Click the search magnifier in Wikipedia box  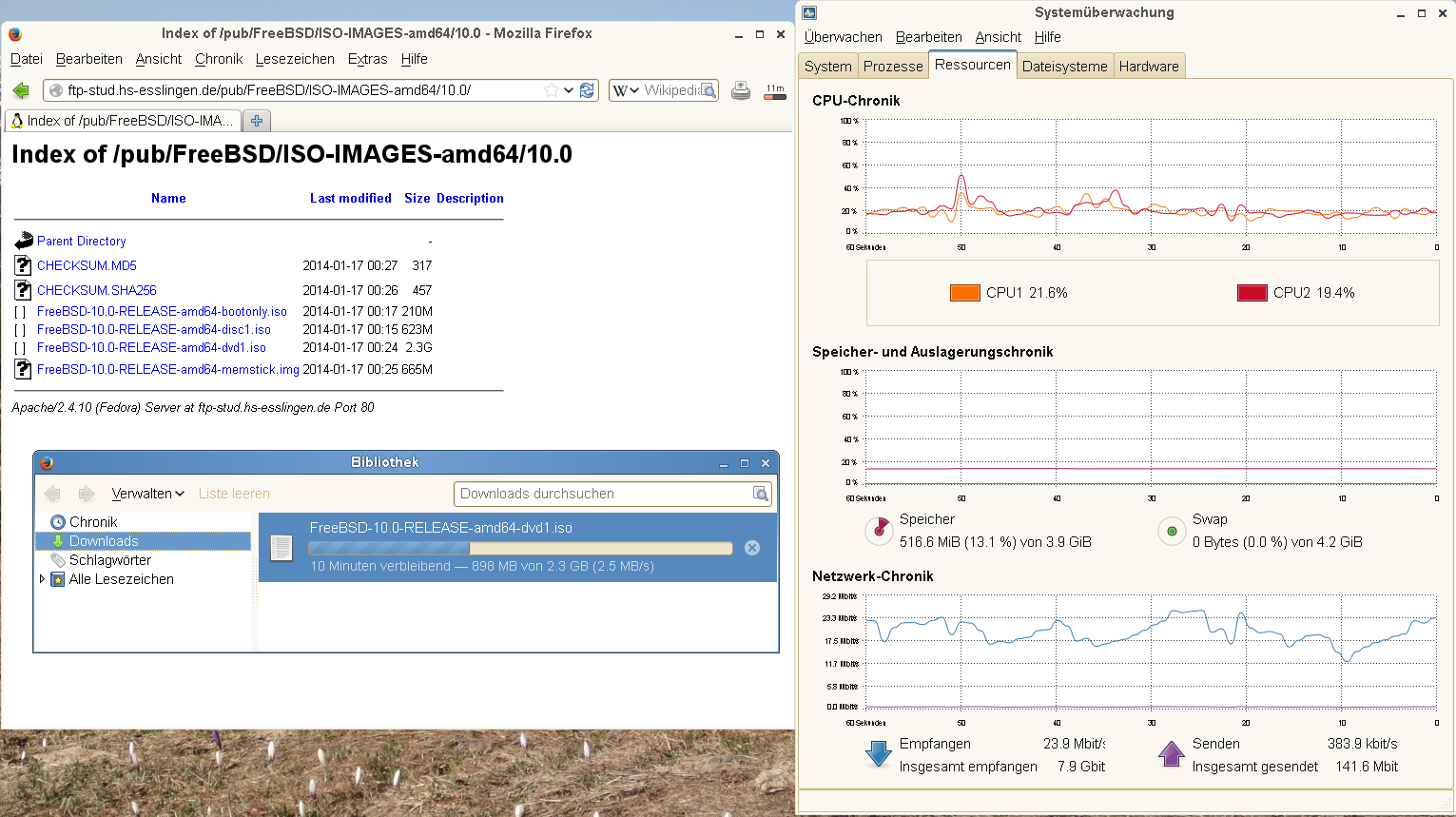(x=708, y=90)
